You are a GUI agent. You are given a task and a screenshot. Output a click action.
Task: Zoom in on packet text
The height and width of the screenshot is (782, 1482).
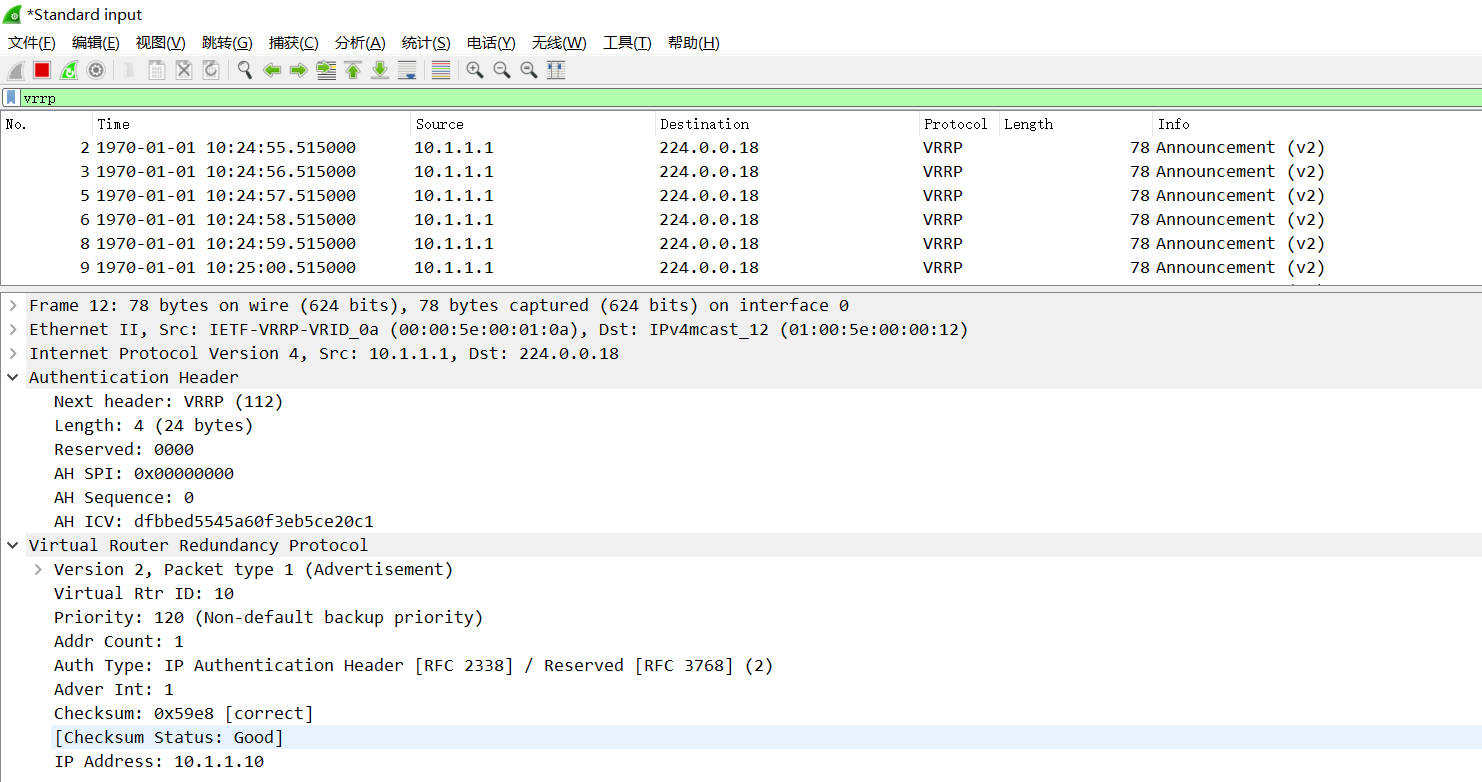[475, 70]
